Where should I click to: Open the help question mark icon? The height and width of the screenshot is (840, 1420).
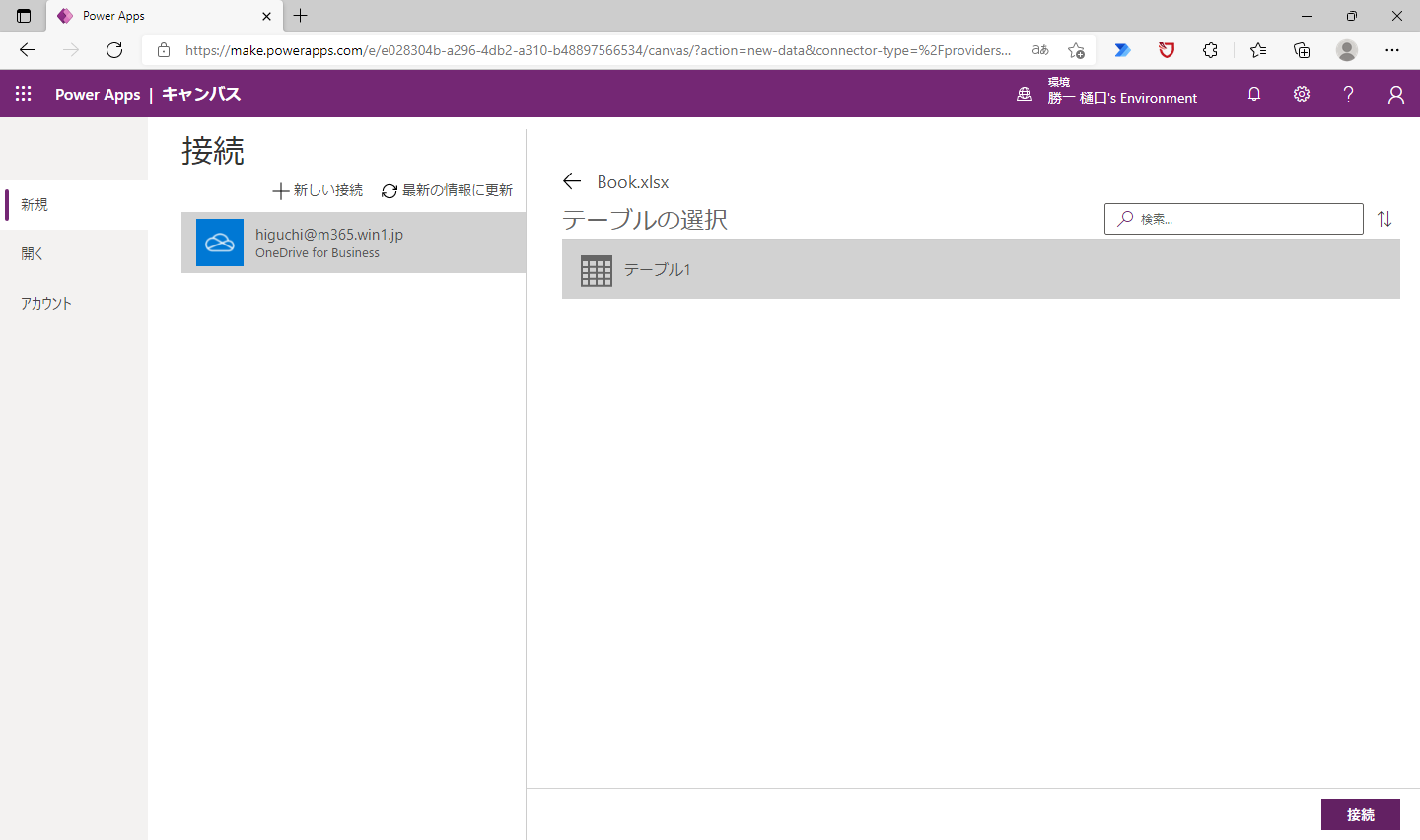[1348, 94]
